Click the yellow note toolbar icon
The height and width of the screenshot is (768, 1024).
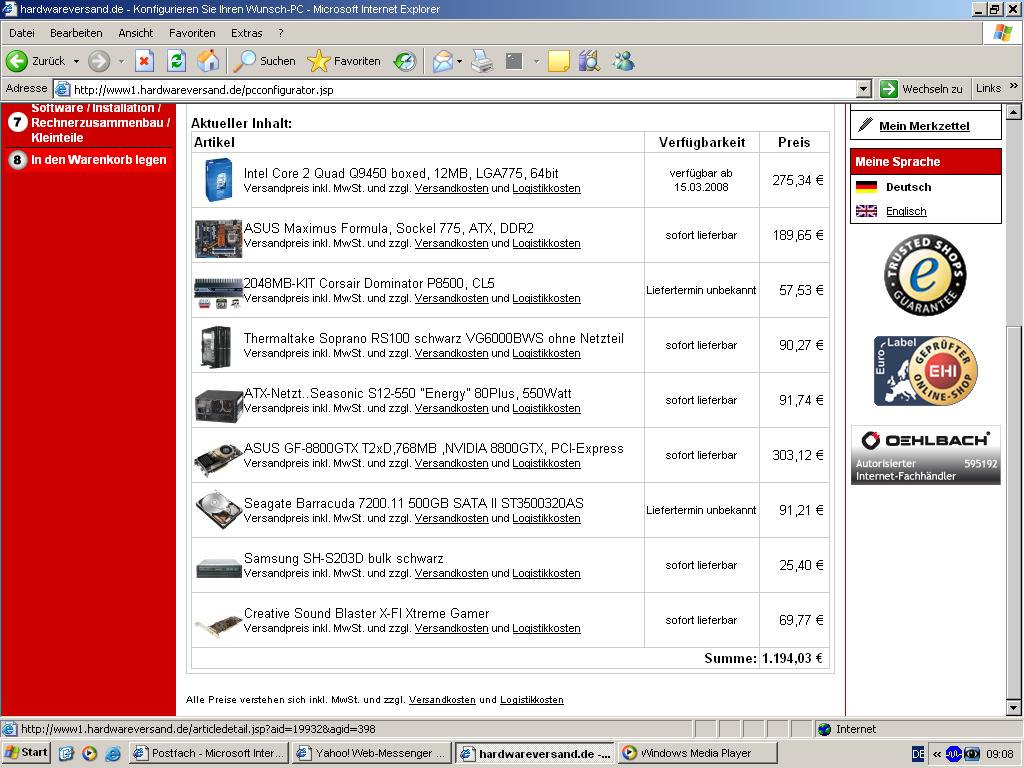558,61
